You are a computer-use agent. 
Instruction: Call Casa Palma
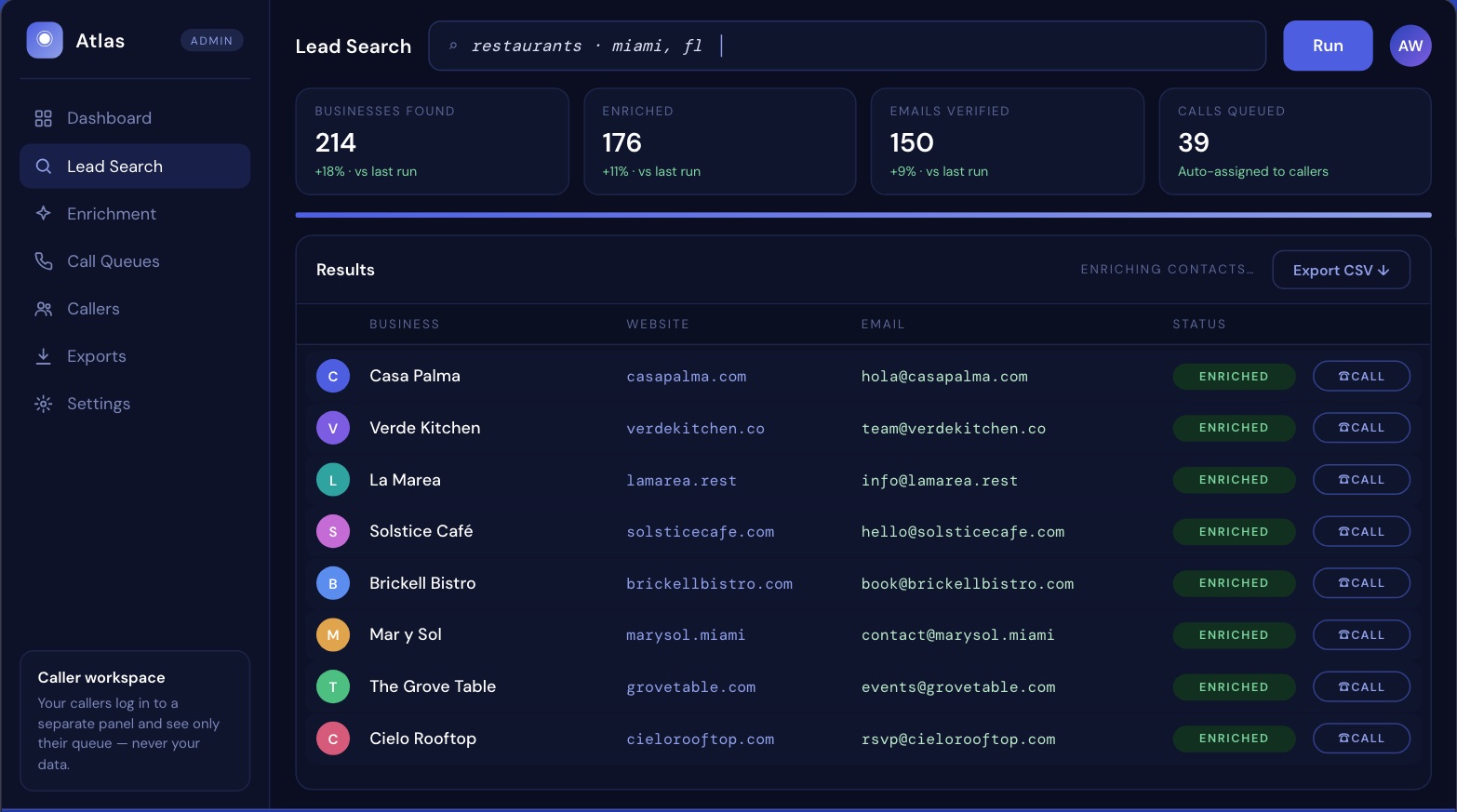[1361, 376]
